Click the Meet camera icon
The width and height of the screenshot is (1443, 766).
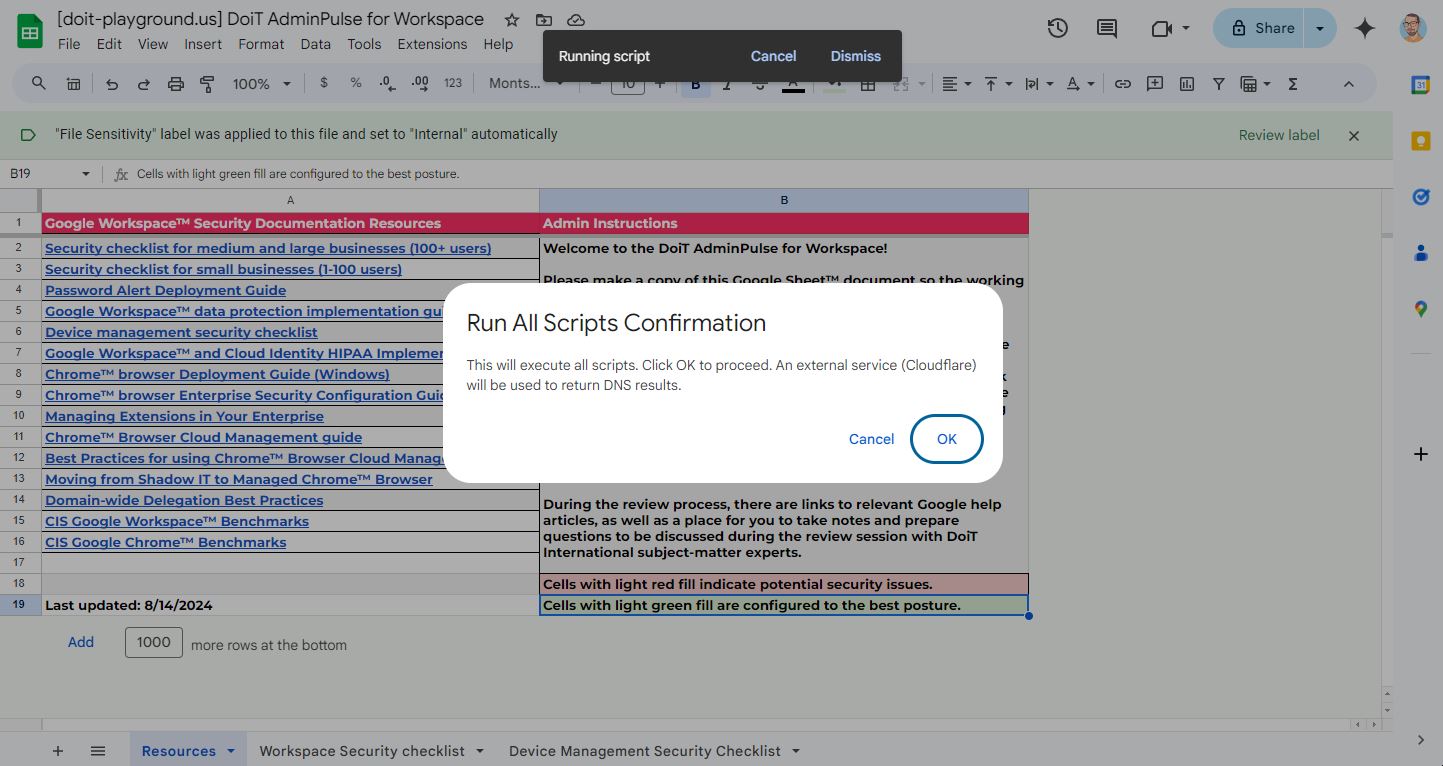coord(1161,28)
